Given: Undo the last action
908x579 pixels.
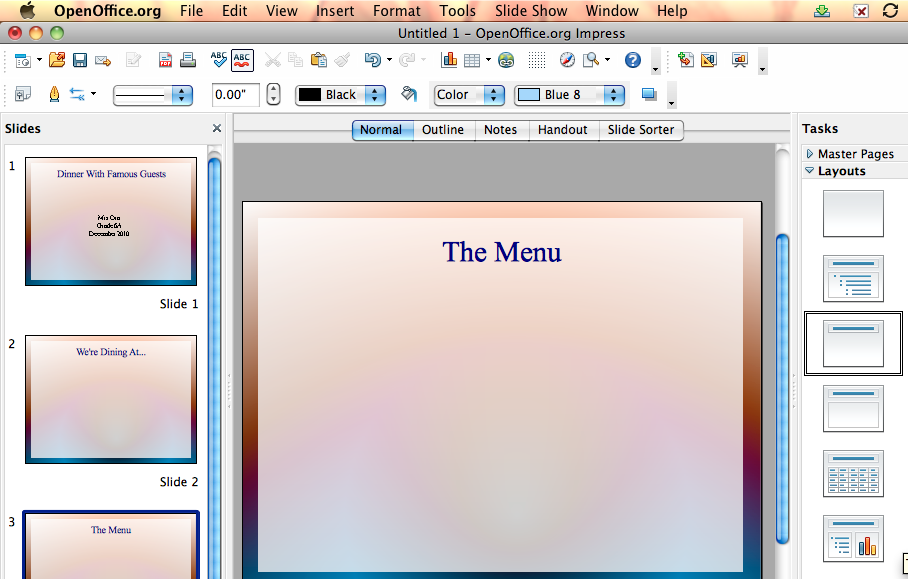Looking at the screenshot, I should click(372, 60).
